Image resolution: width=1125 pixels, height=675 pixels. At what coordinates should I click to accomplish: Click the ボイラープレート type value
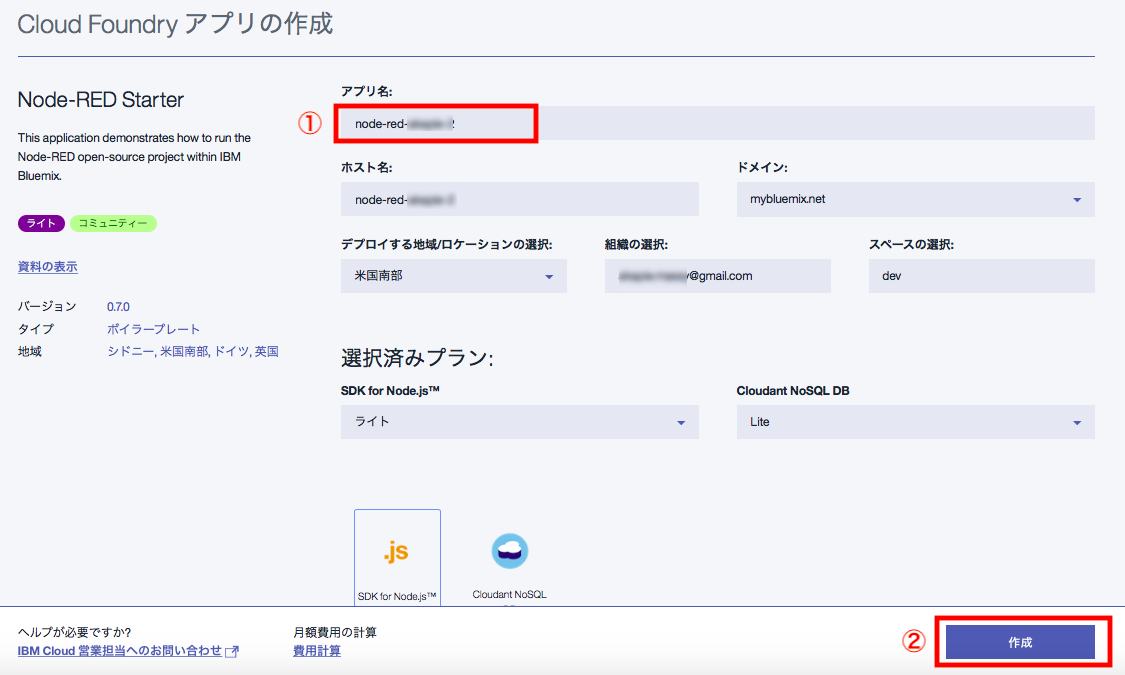coord(154,329)
